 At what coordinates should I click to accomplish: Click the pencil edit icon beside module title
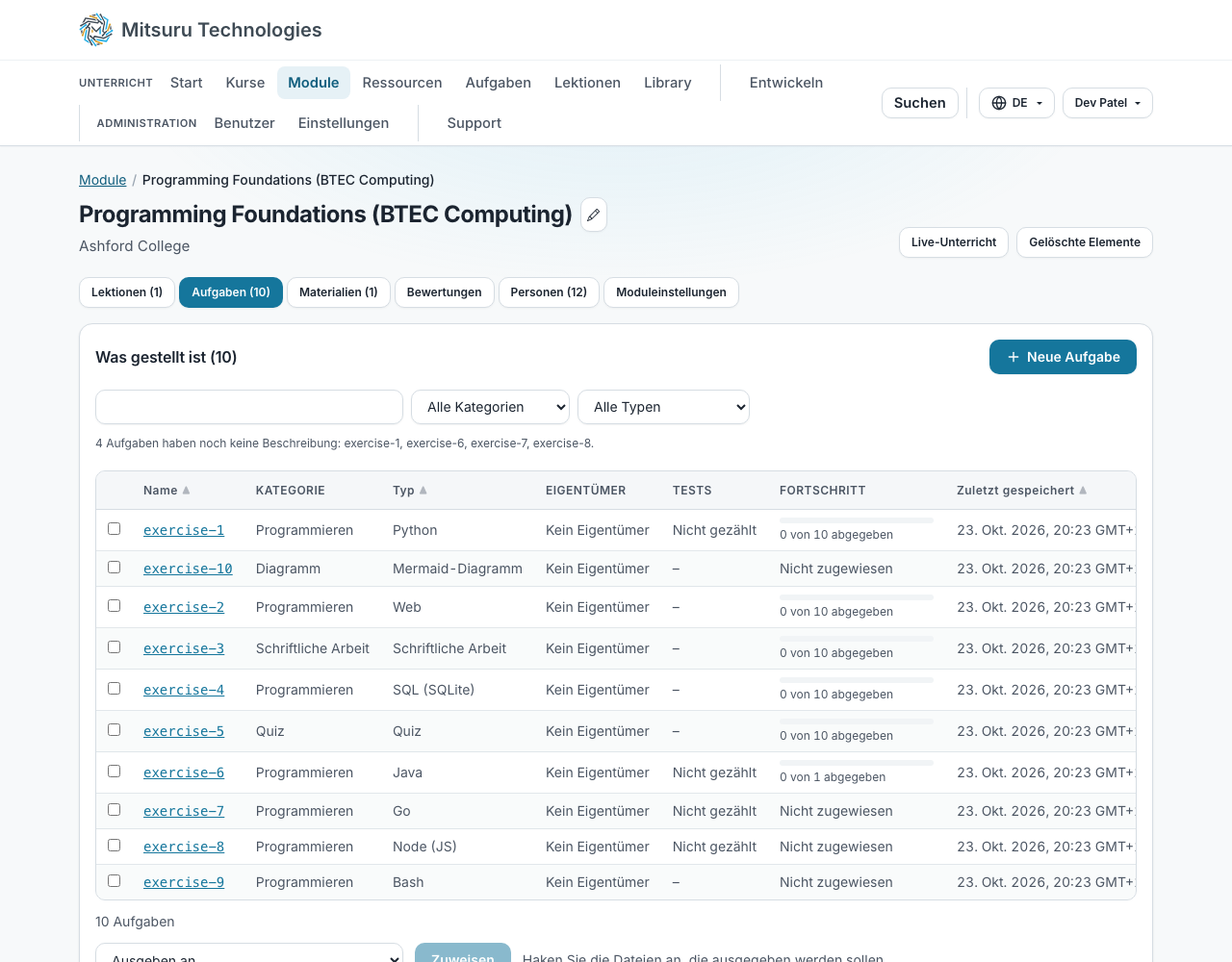pos(594,215)
